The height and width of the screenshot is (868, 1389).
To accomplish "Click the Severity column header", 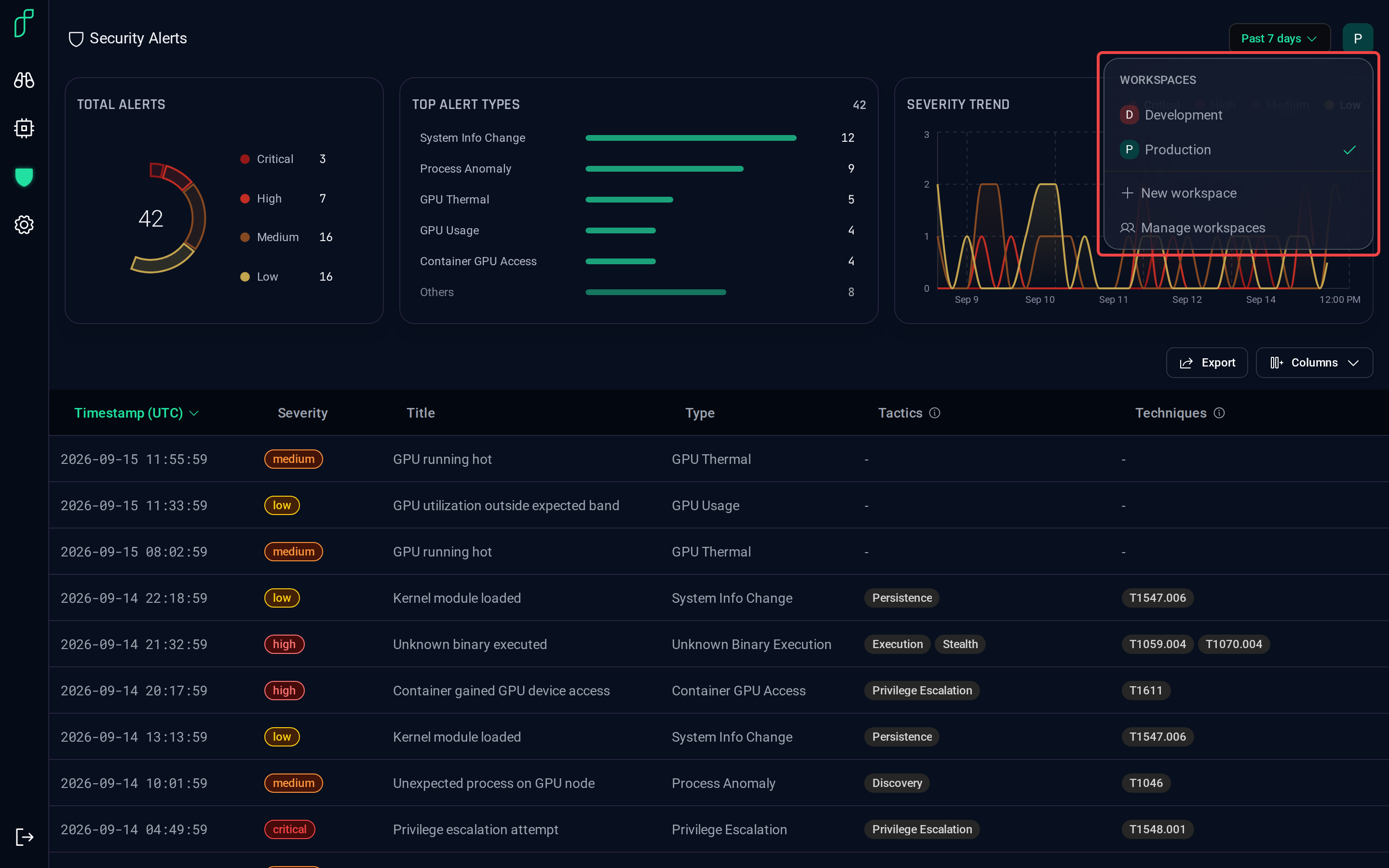I will [x=302, y=413].
